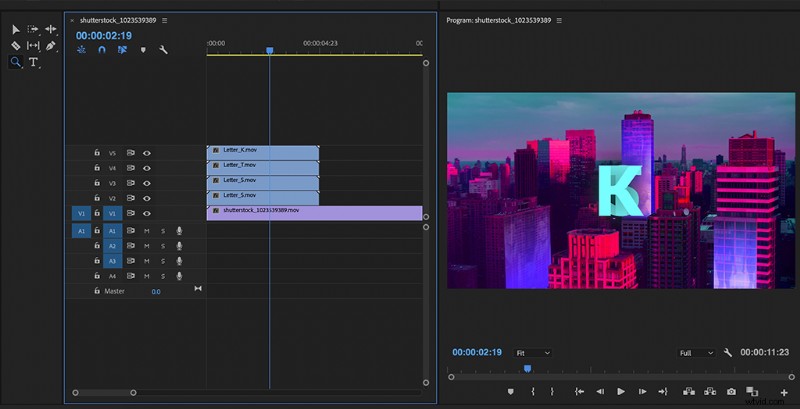Select the Track Select Forward tool
The width and height of the screenshot is (800, 409).
coord(33,30)
